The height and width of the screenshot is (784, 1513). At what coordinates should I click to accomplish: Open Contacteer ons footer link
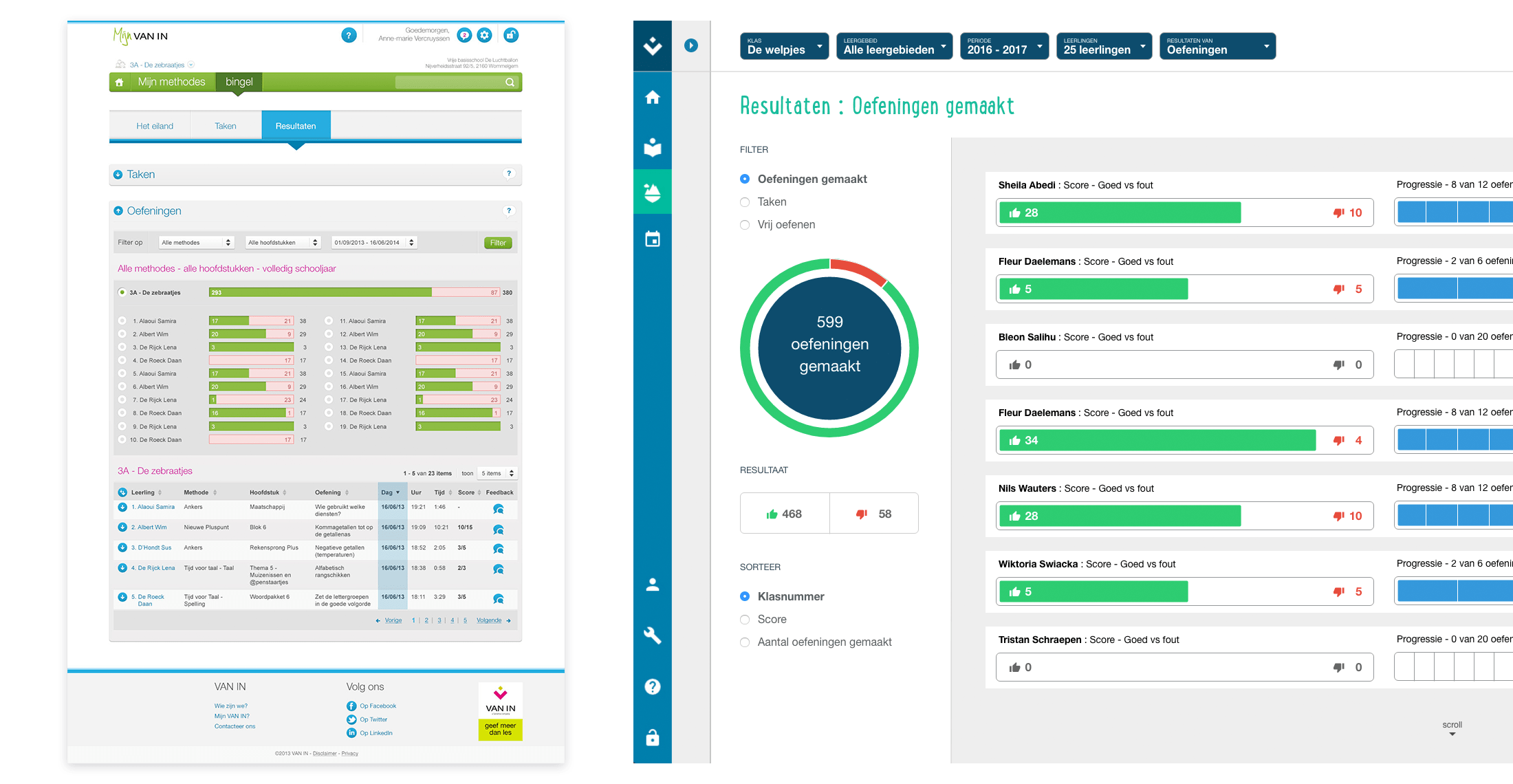235,726
